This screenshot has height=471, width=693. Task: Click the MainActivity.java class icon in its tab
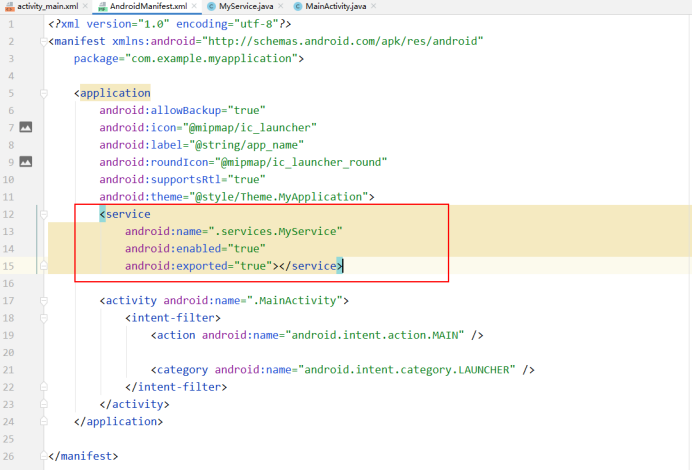tap(298, 6)
